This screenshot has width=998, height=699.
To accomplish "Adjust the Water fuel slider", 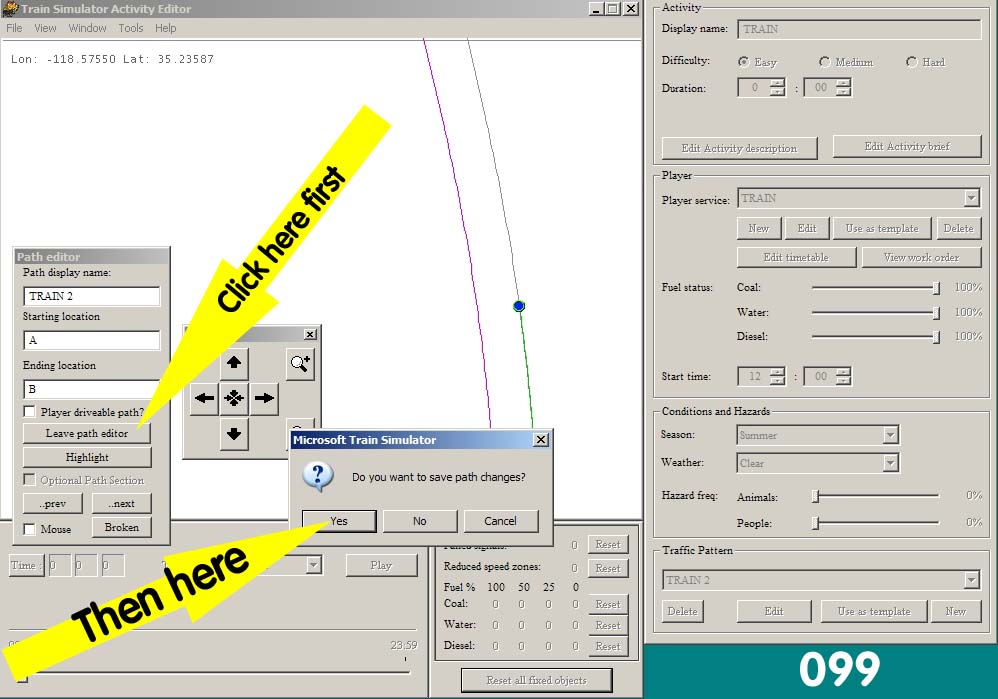I will (x=936, y=313).
